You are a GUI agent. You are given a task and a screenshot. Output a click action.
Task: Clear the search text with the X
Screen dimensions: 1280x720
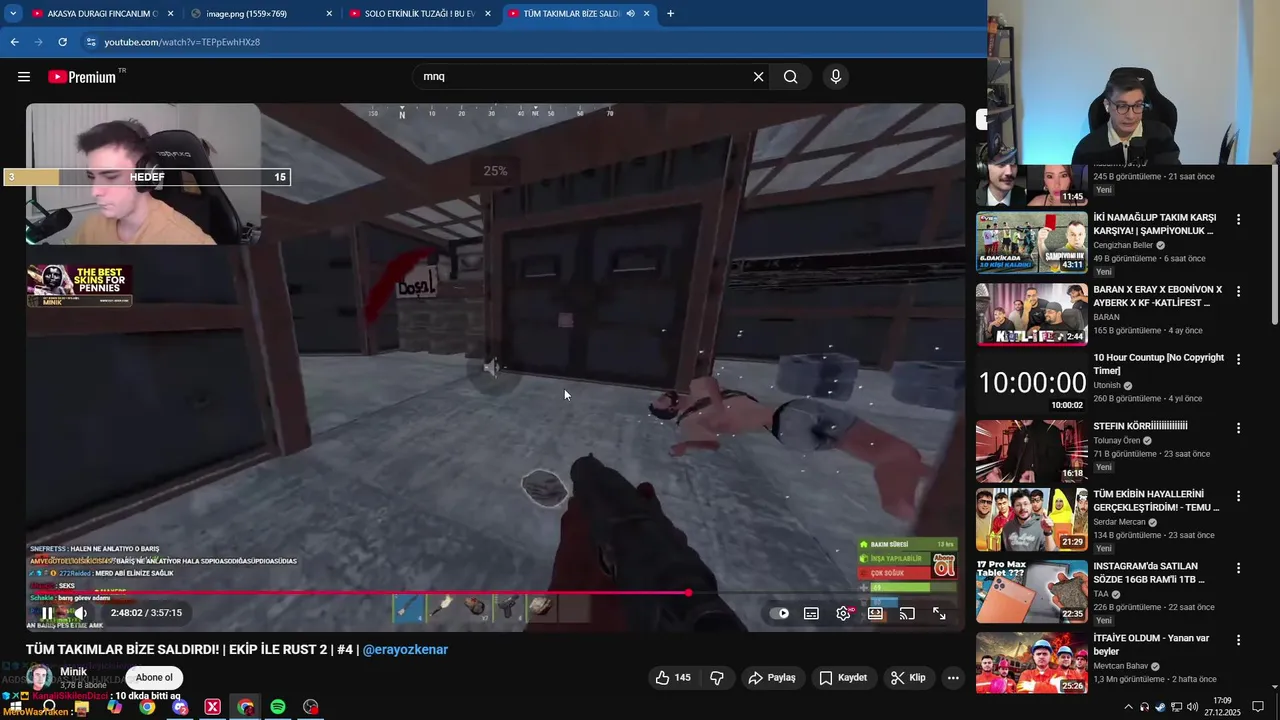(x=758, y=77)
